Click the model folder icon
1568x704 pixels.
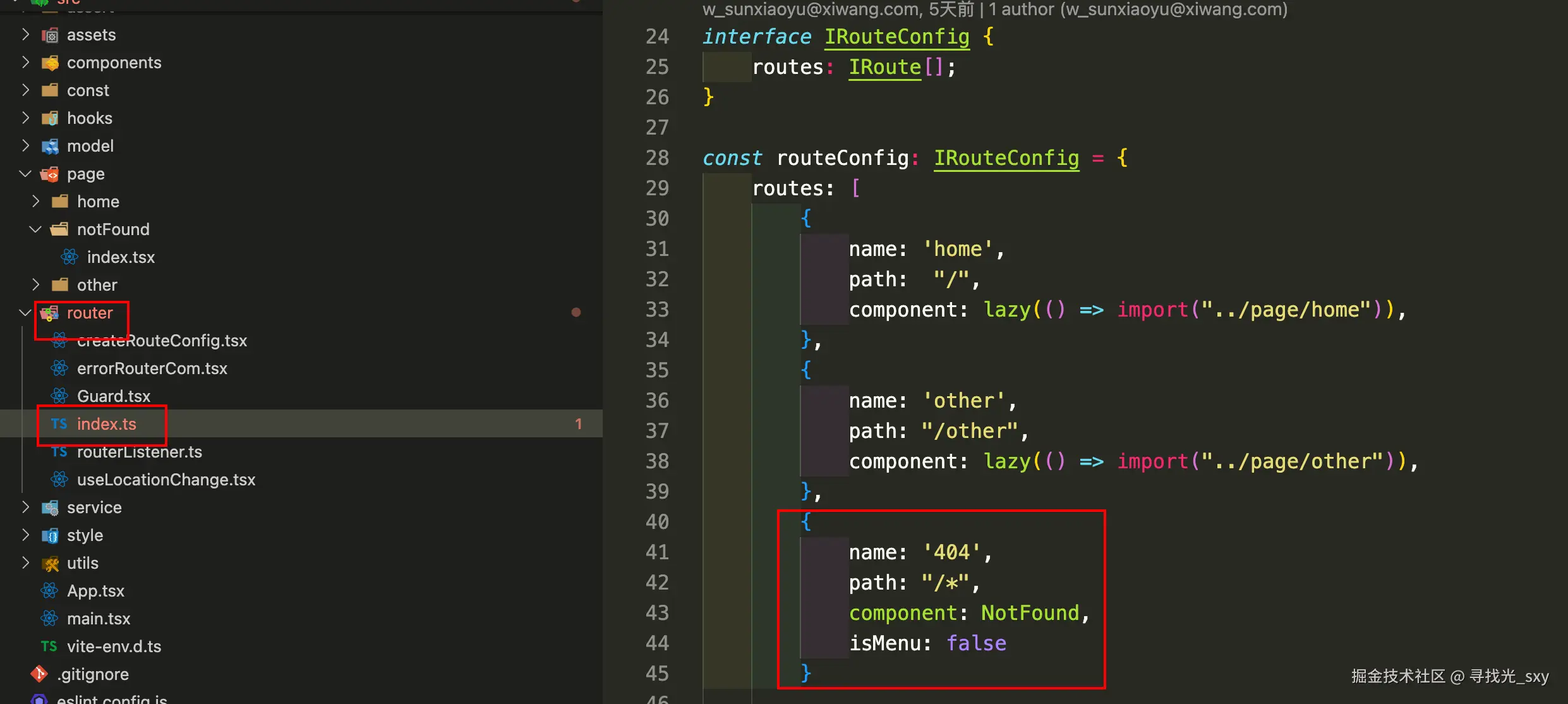coord(50,147)
